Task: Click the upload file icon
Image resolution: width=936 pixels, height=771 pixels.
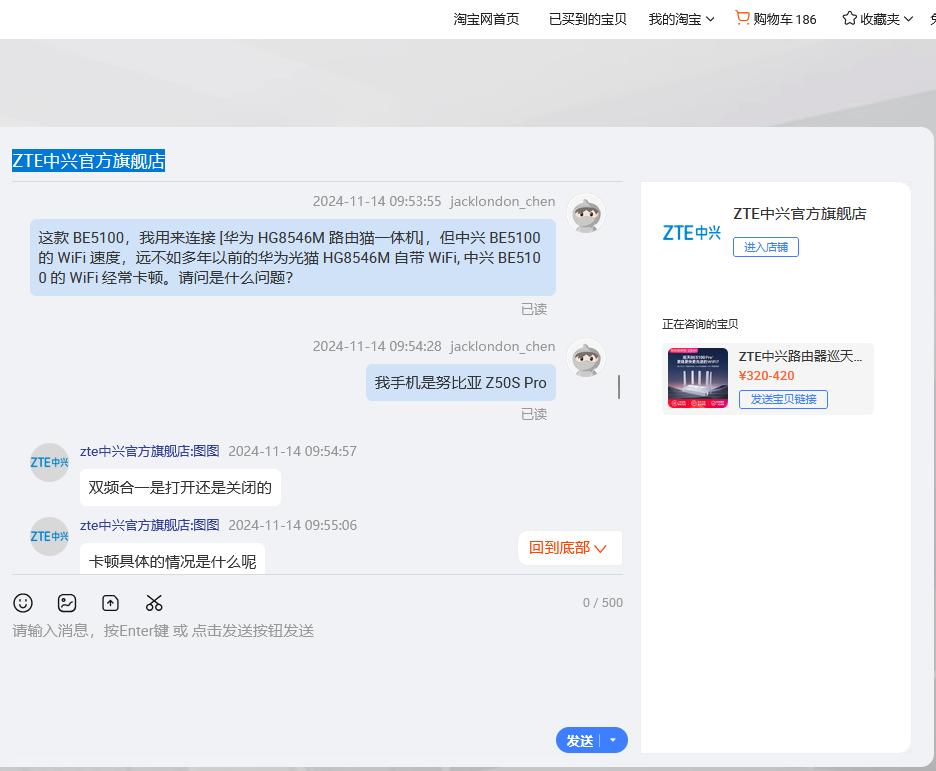Action: tap(110, 603)
